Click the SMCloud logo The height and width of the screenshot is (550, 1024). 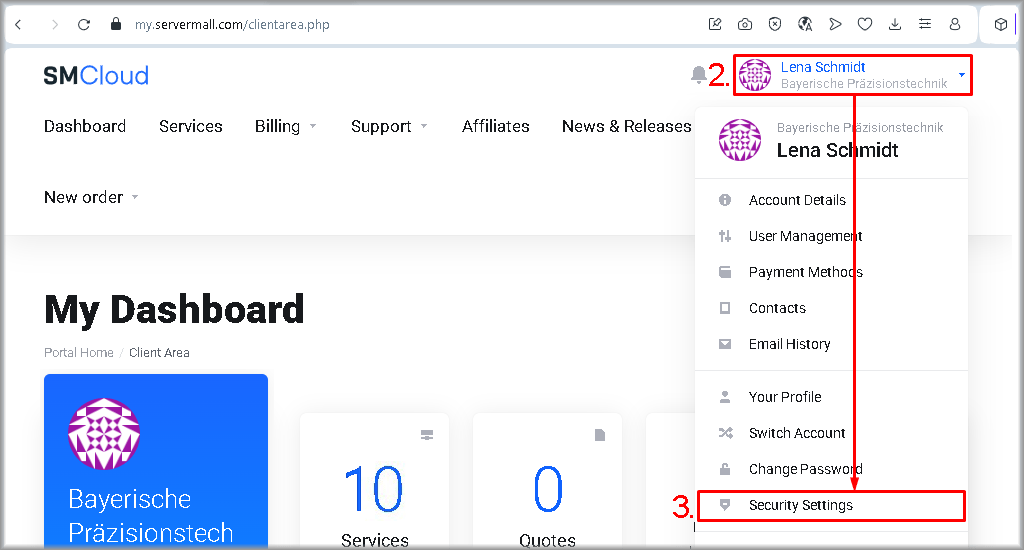[x=96, y=75]
